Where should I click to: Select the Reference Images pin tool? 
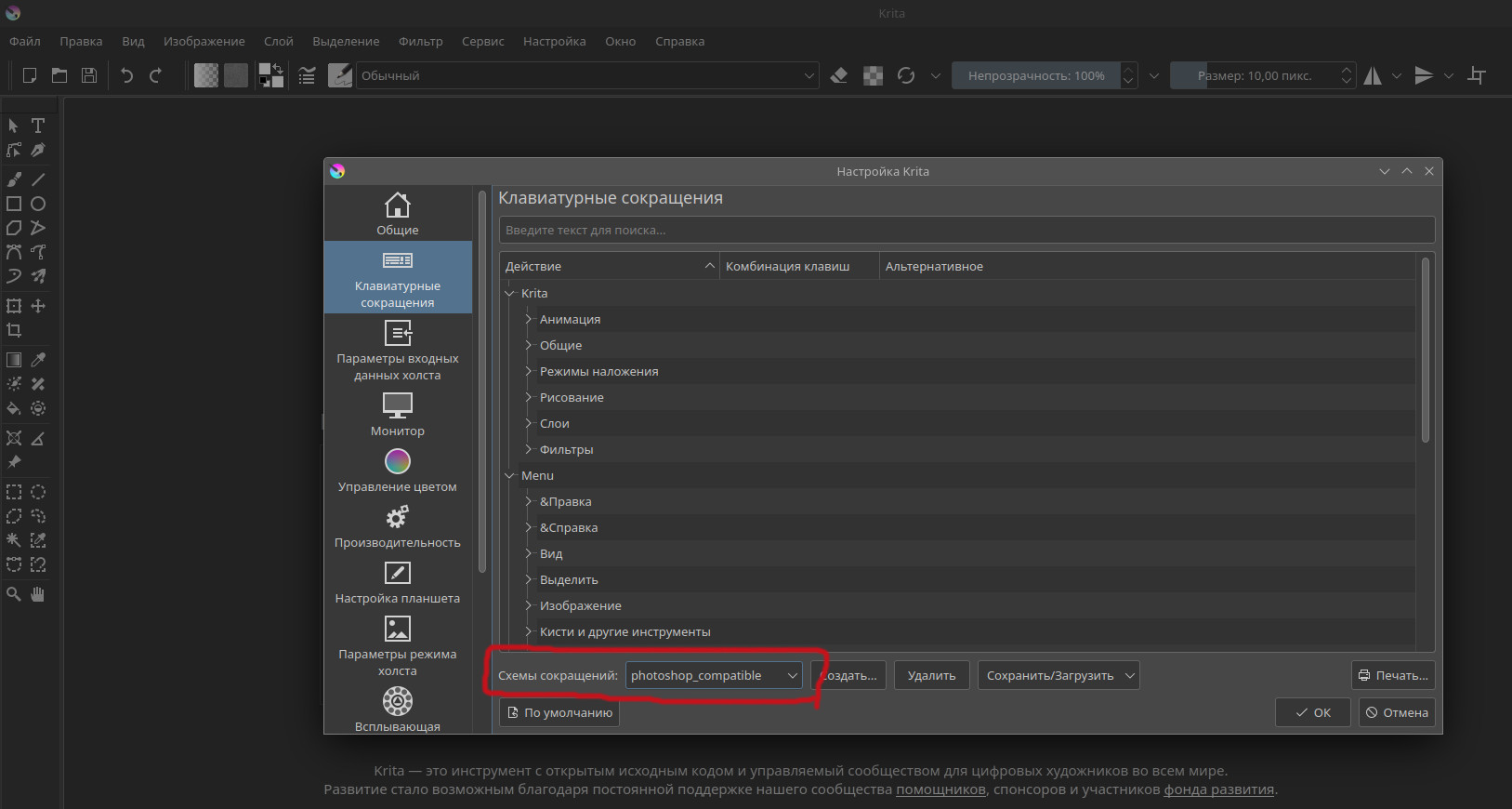pyautogui.click(x=14, y=462)
